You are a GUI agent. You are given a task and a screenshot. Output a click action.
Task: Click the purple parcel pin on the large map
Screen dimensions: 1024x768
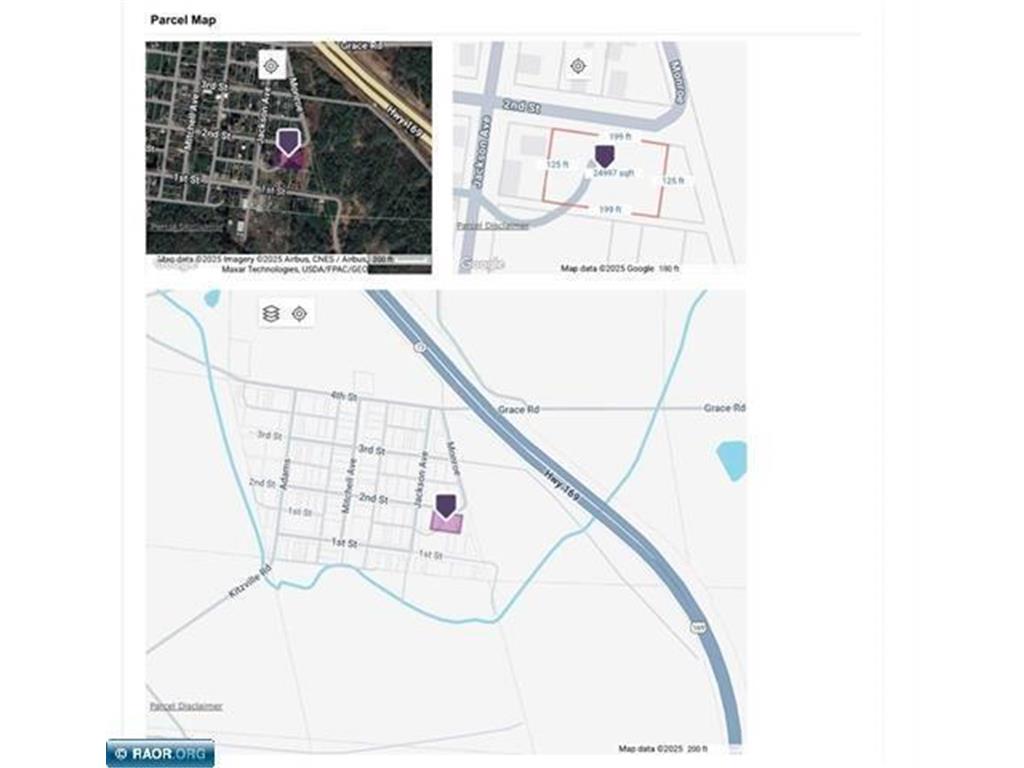tap(445, 505)
